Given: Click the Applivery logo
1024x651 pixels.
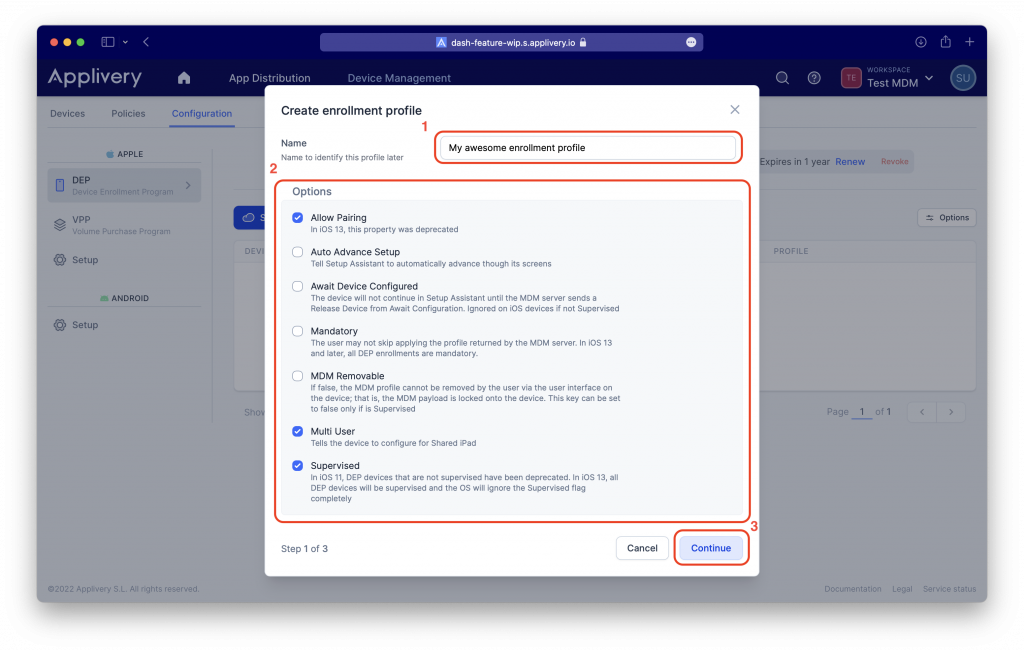Looking at the screenshot, I should [x=95, y=77].
